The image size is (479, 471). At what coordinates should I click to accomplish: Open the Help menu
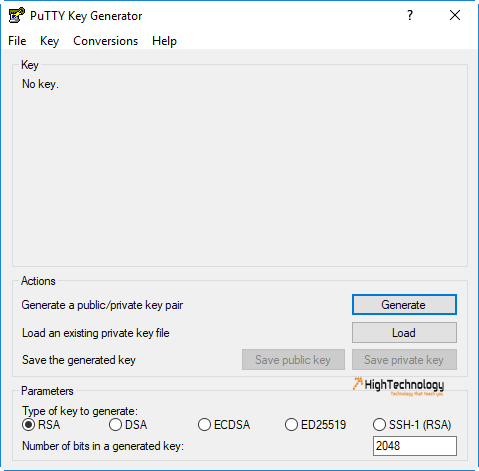164,41
